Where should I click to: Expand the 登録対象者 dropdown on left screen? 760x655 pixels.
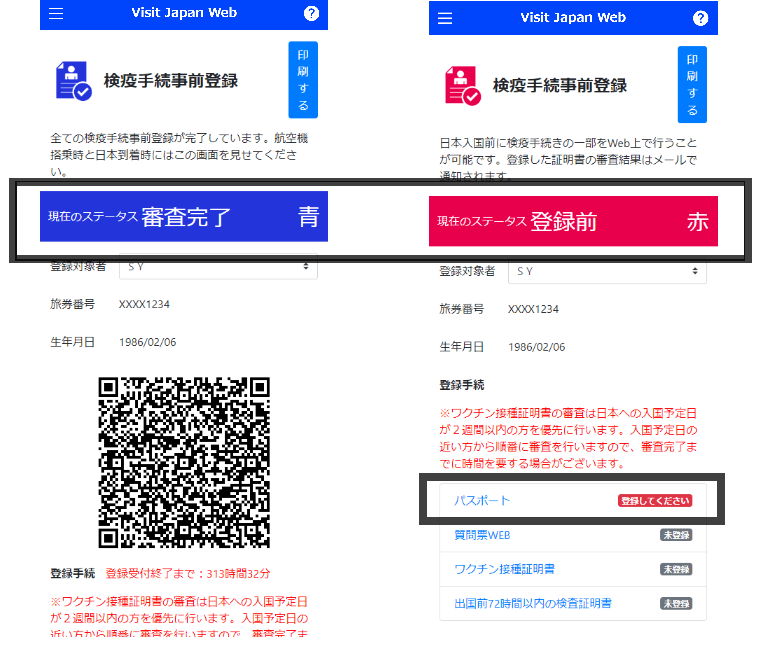[217, 267]
